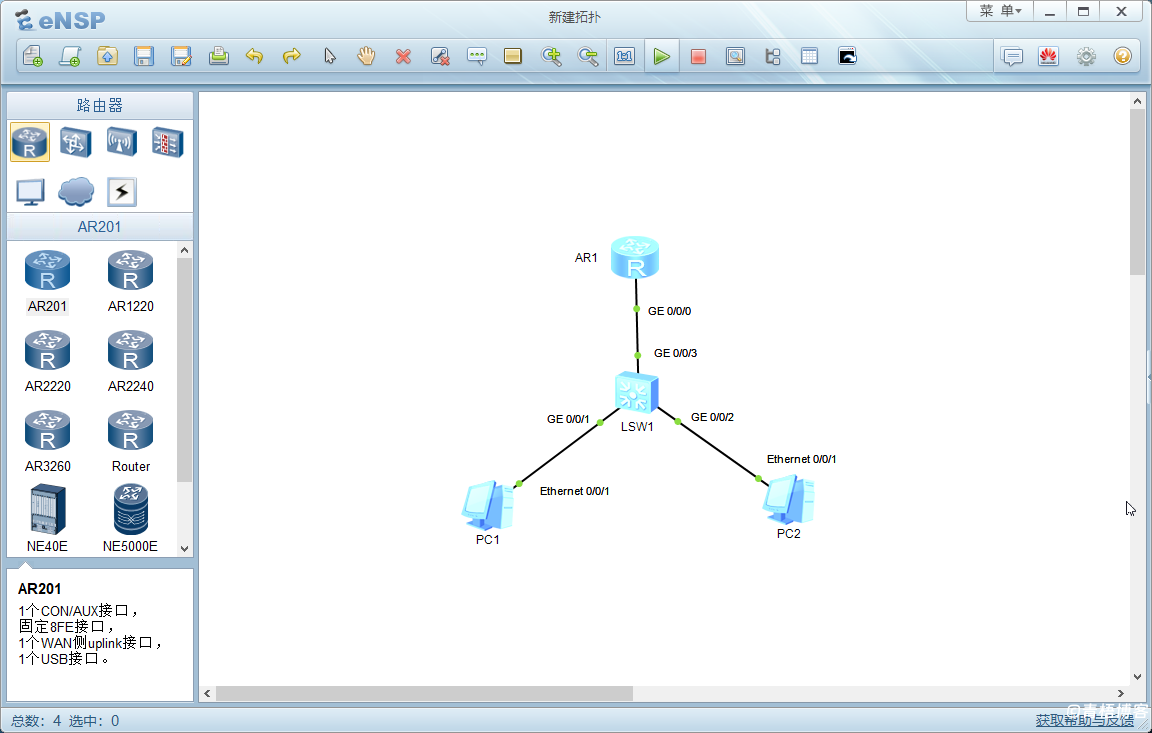Select the WLAN device category icon
1152x733 pixels.
[121, 142]
